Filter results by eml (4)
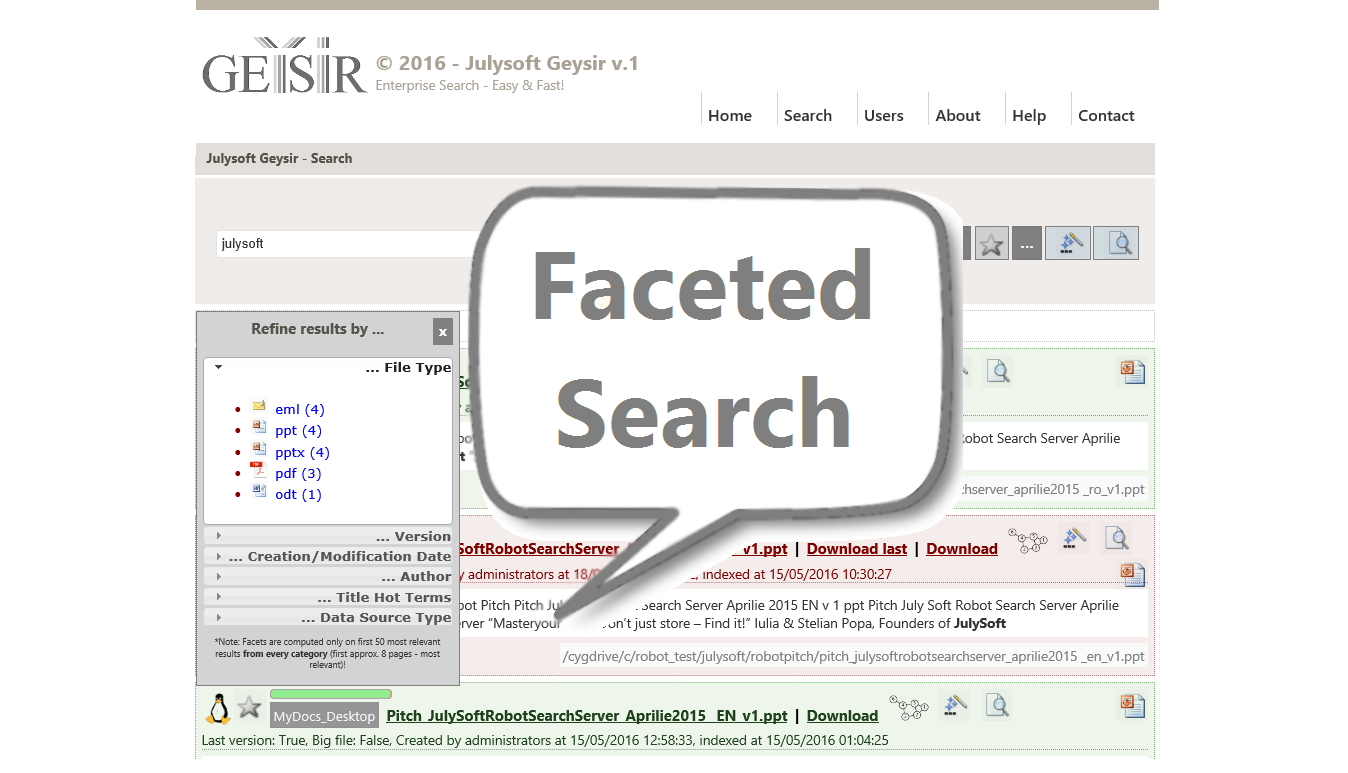Image resolution: width=1348 pixels, height=773 pixels. point(300,409)
